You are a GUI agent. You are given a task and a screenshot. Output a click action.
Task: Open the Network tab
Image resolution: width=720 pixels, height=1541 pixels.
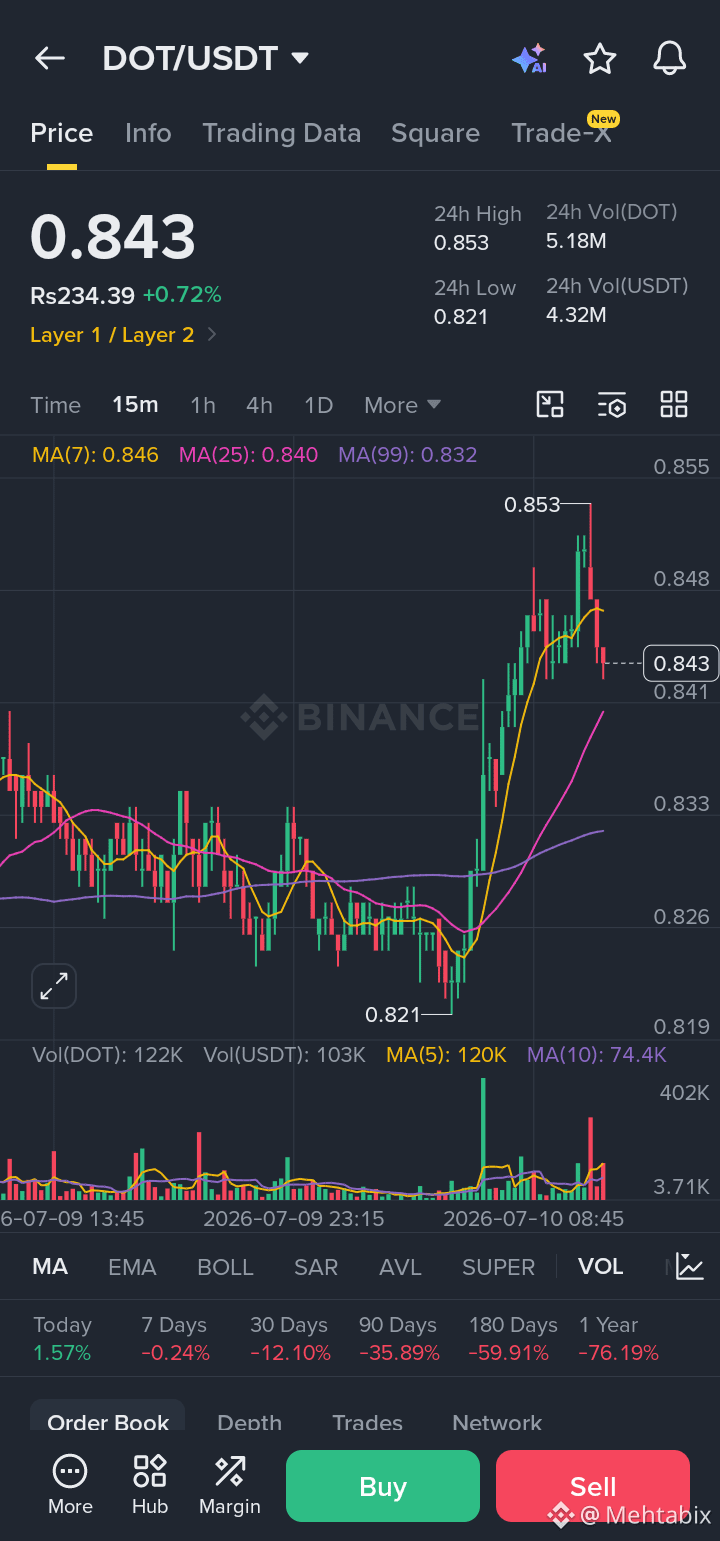click(x=497, y=1421)
